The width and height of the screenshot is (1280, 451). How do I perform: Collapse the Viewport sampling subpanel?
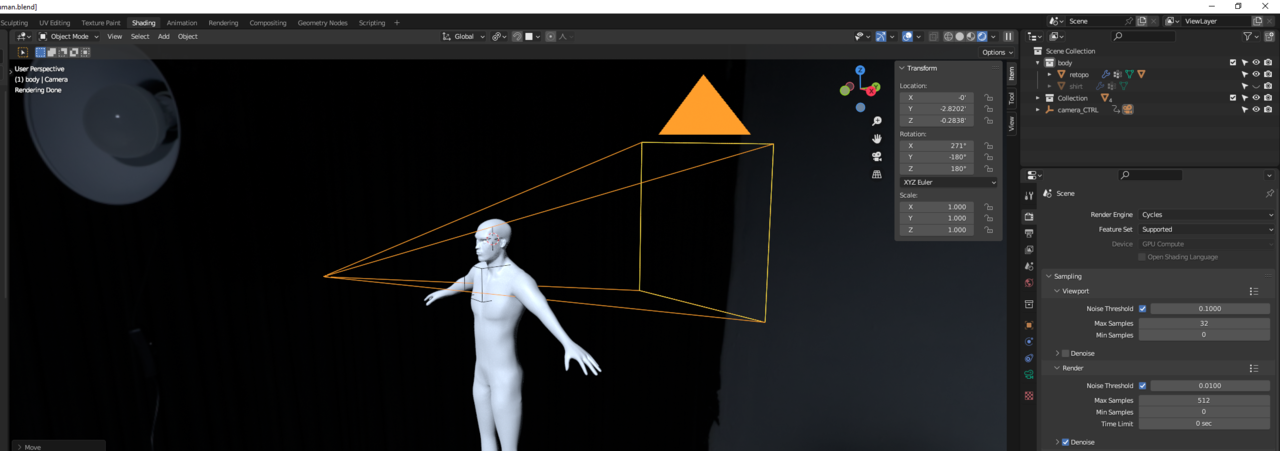(x=1058, y=291)
